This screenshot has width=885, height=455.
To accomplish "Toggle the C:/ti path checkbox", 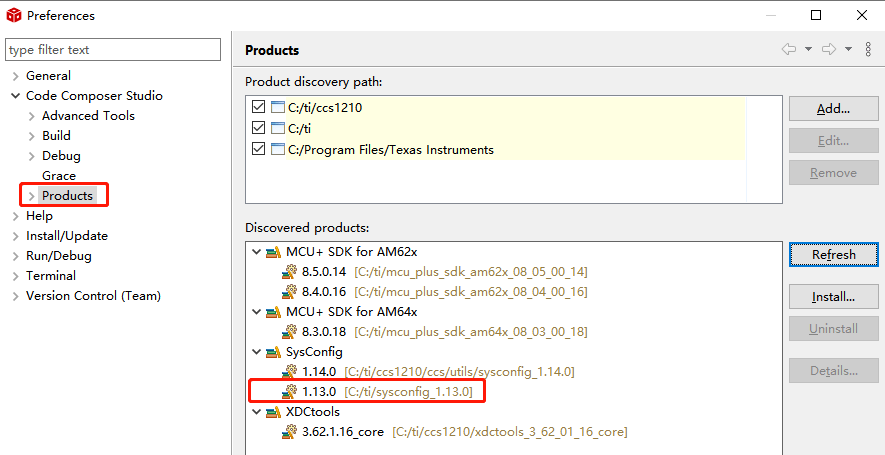I will [x=259, y=128].
